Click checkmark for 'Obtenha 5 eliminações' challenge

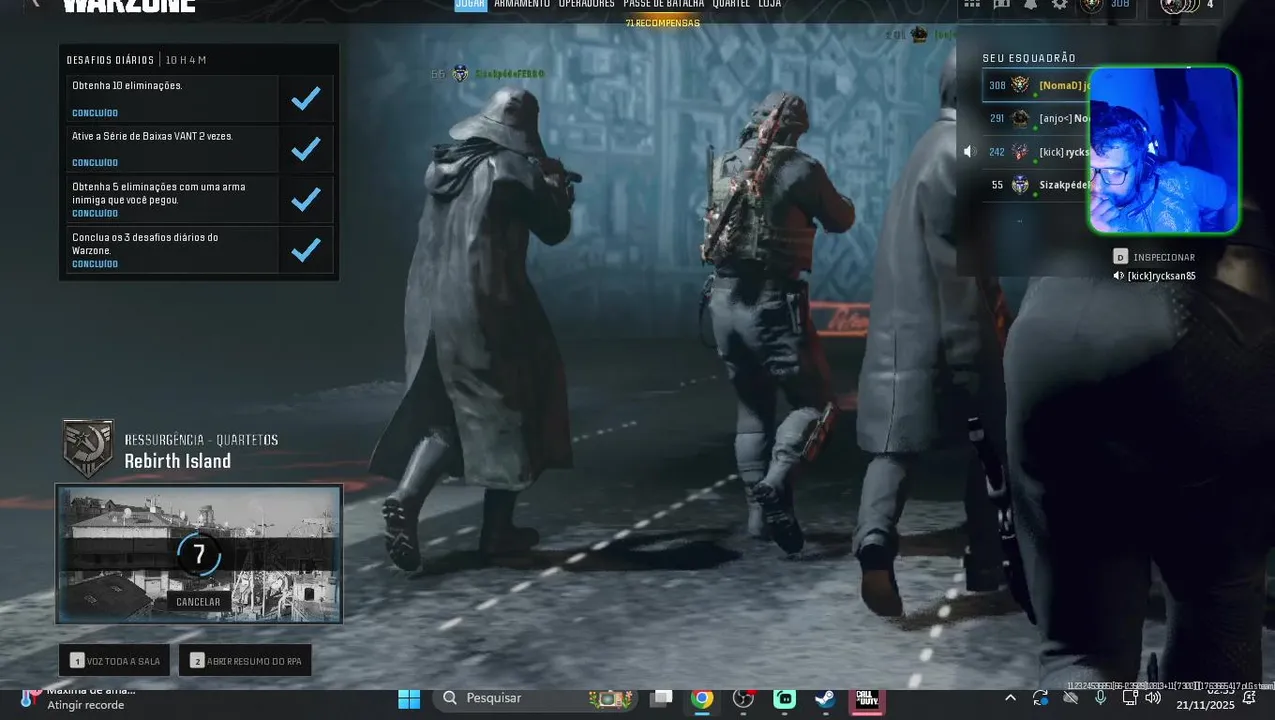306,200
